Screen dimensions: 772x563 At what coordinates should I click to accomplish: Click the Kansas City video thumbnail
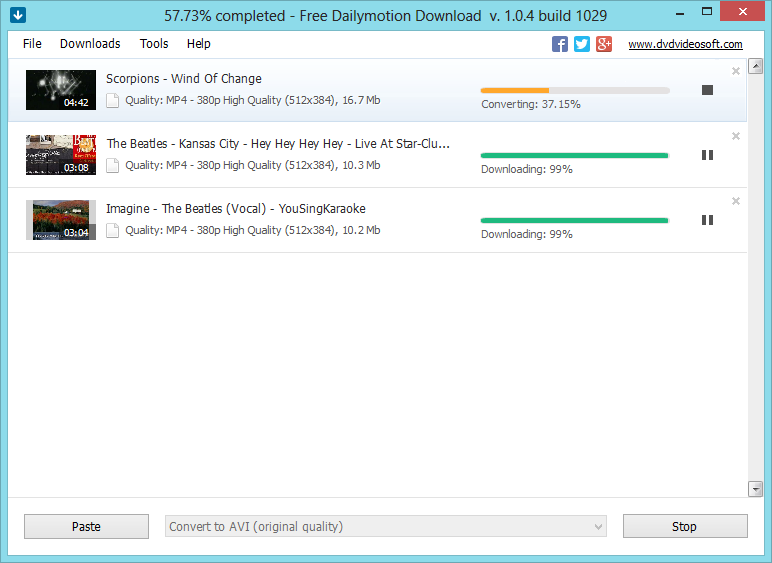tap(61, 155)
